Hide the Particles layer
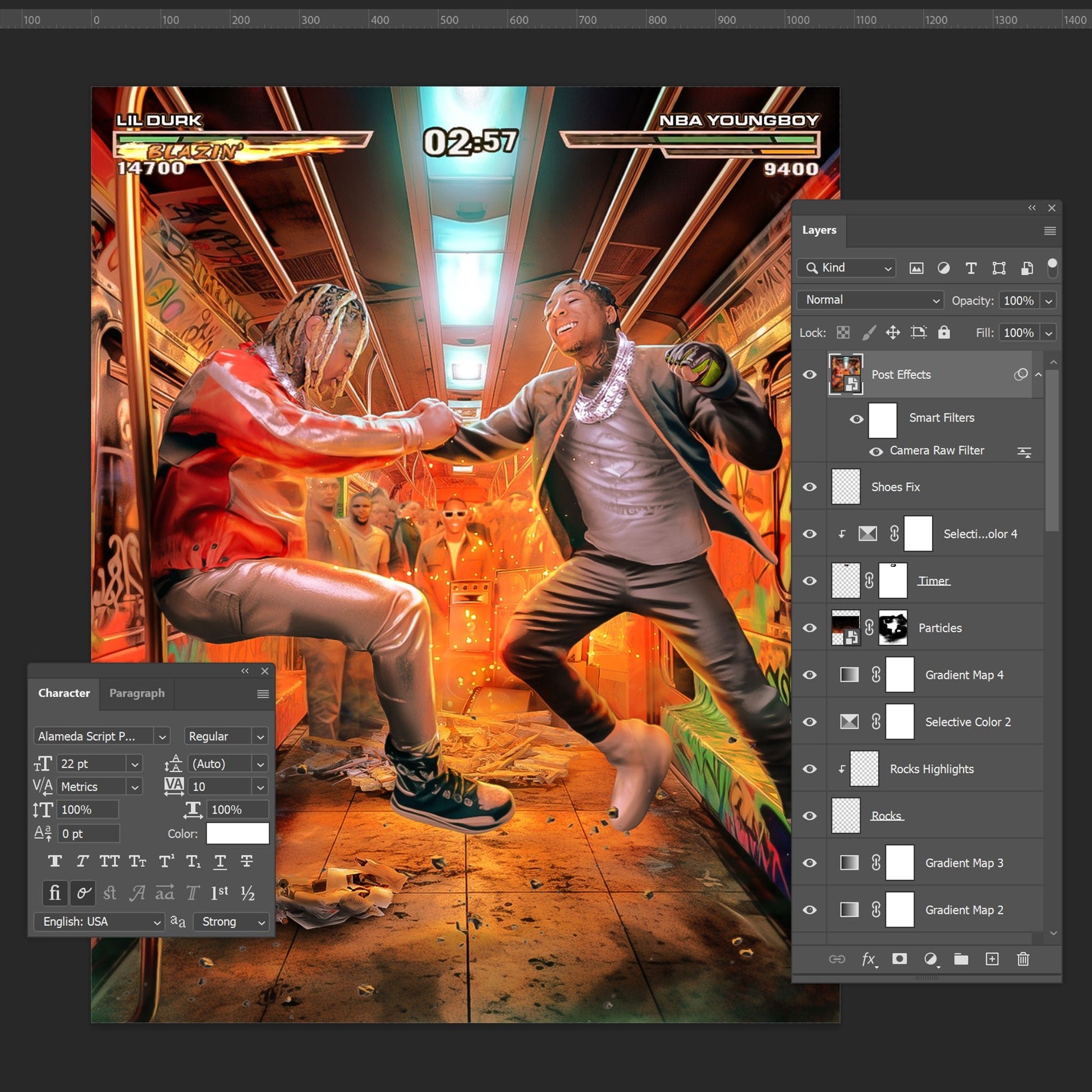 (809, 628)
